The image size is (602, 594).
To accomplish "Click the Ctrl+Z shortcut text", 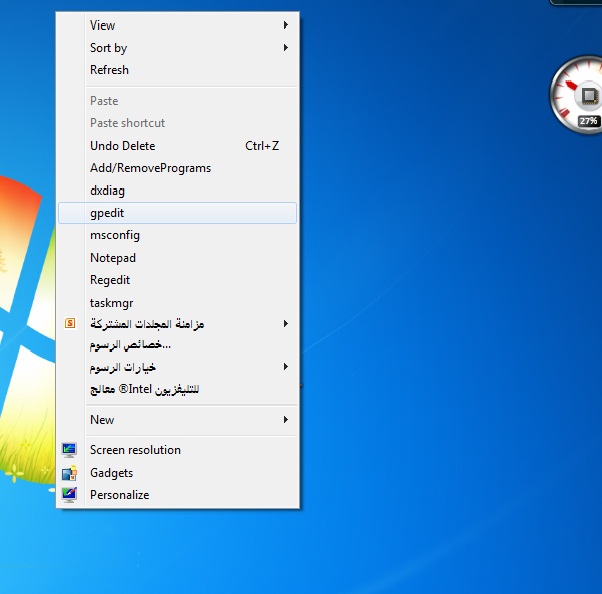I will [262, 146].
